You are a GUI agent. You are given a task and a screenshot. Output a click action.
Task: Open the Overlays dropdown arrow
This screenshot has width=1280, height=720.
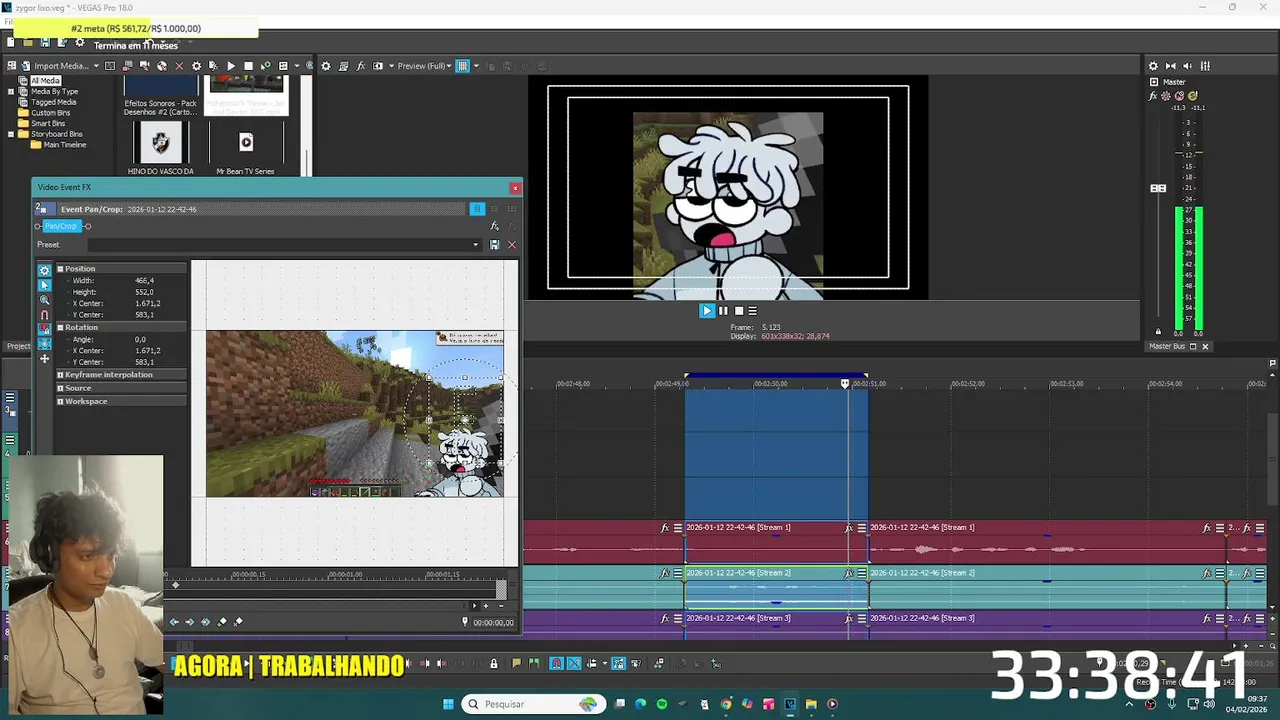click(476, 66)
